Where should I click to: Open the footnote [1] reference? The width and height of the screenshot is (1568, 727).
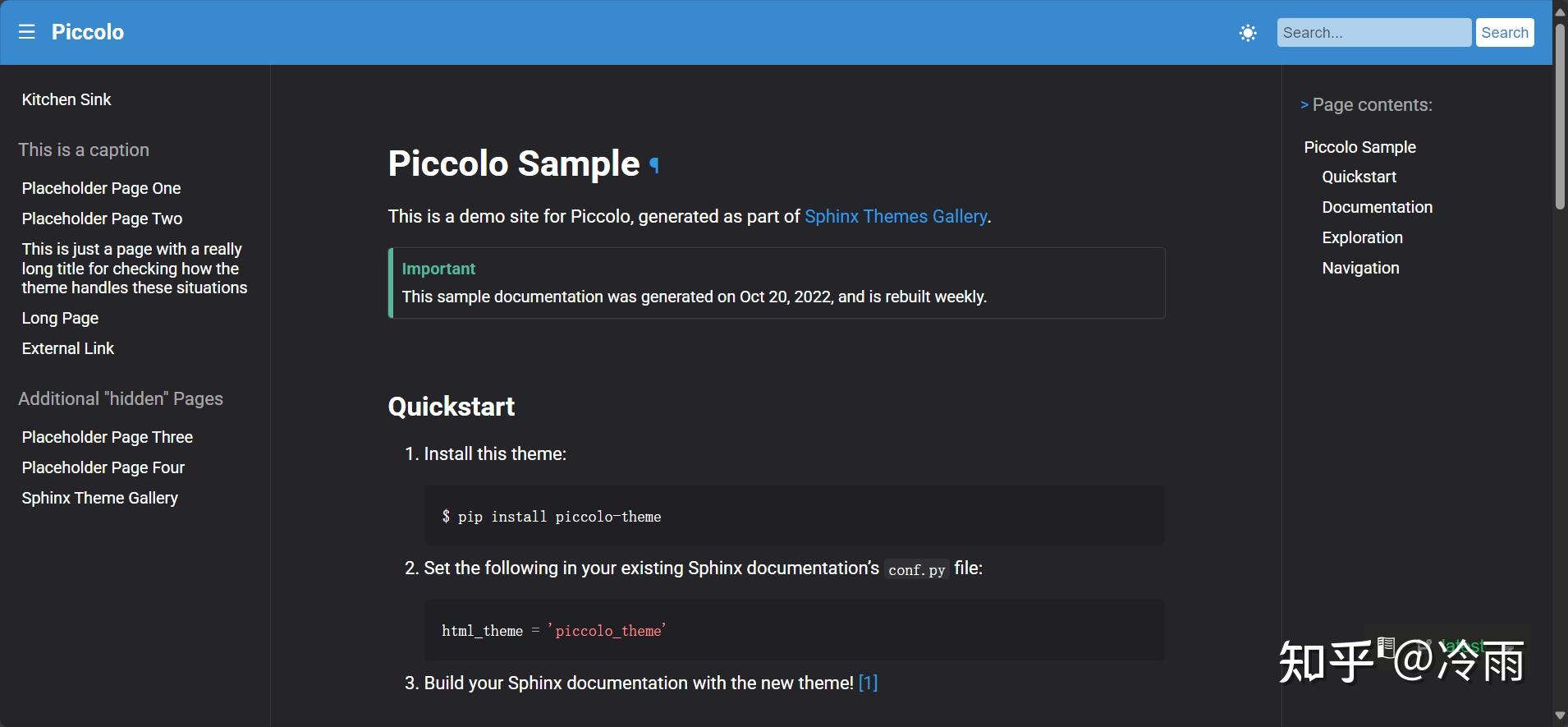coord(868,683)
